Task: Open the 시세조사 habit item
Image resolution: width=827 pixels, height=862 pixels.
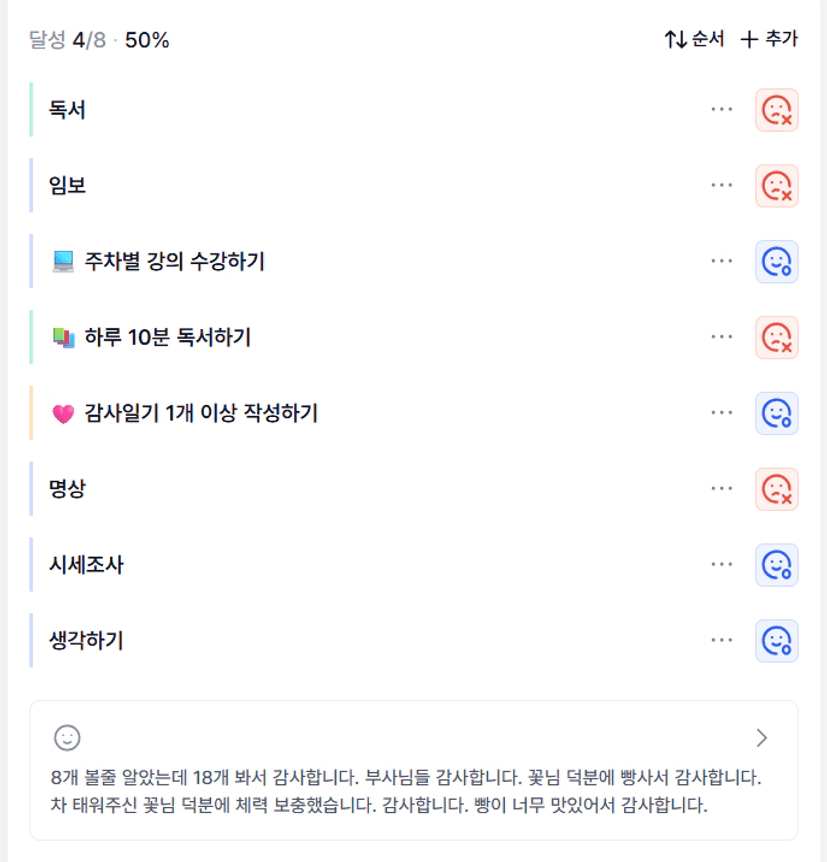Action: tap(87, 565)
